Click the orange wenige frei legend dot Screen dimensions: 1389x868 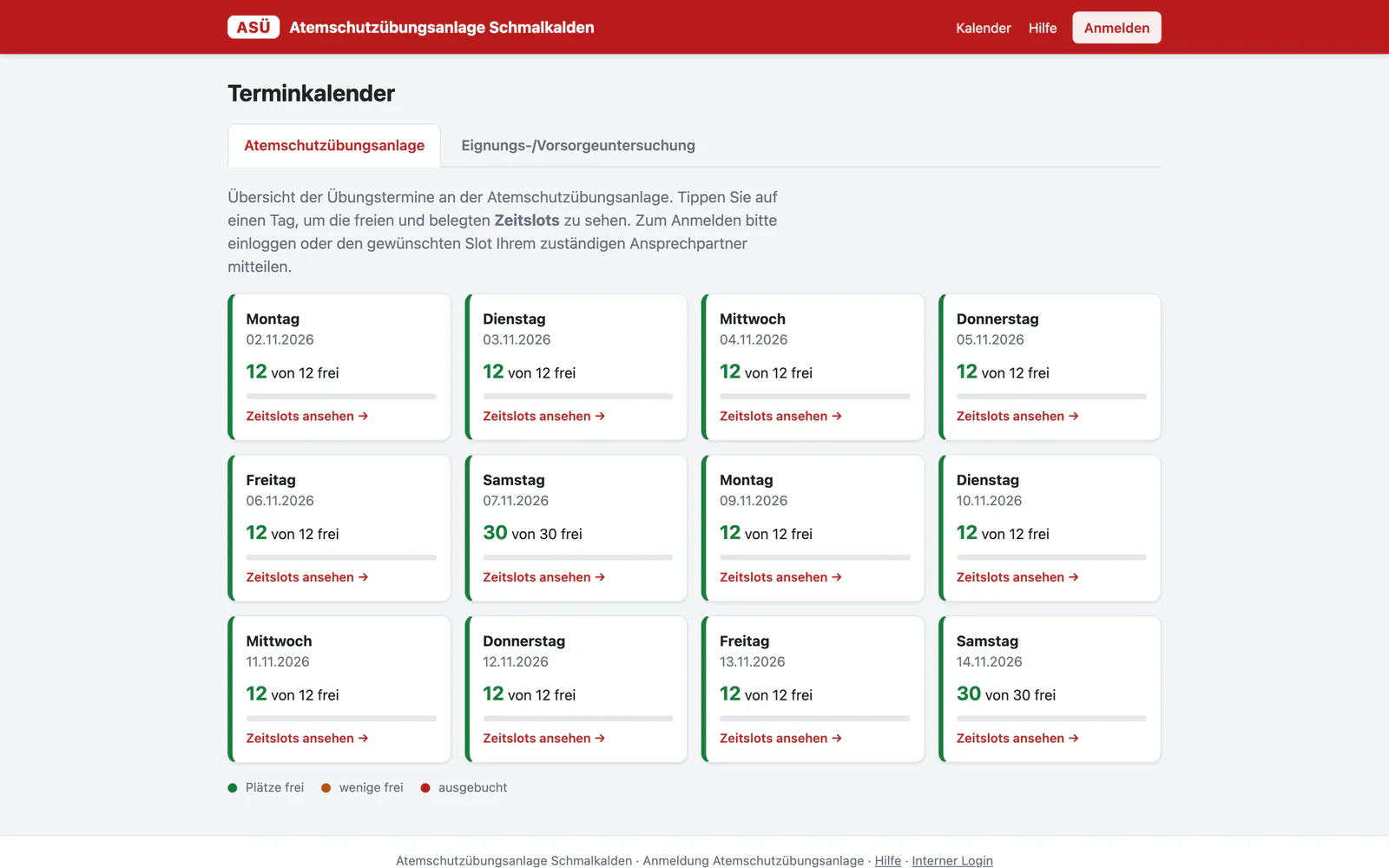[x=326, y=788]
